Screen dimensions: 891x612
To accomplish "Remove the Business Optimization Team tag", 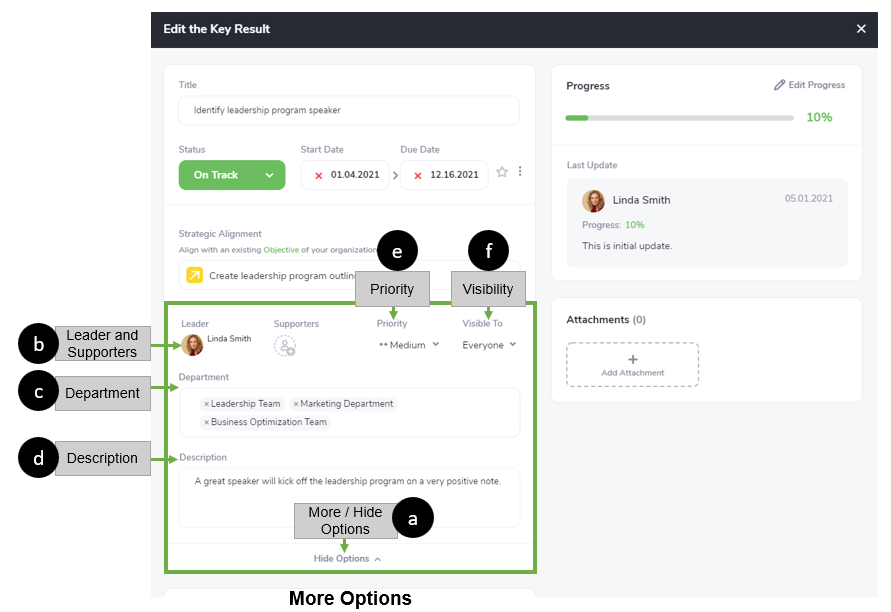I will click(206, 422).
